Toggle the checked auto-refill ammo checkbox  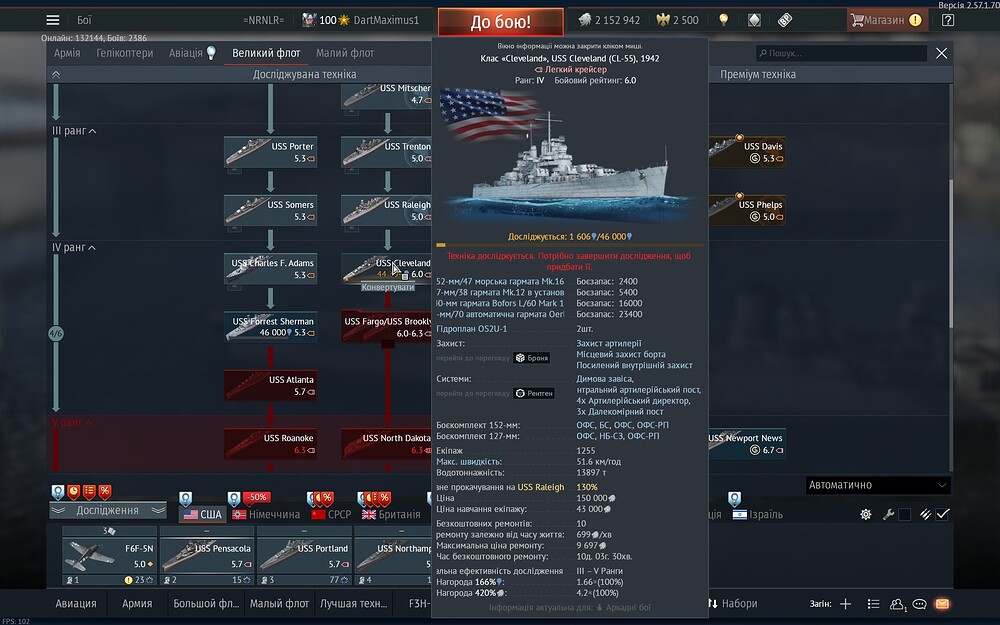943,515
